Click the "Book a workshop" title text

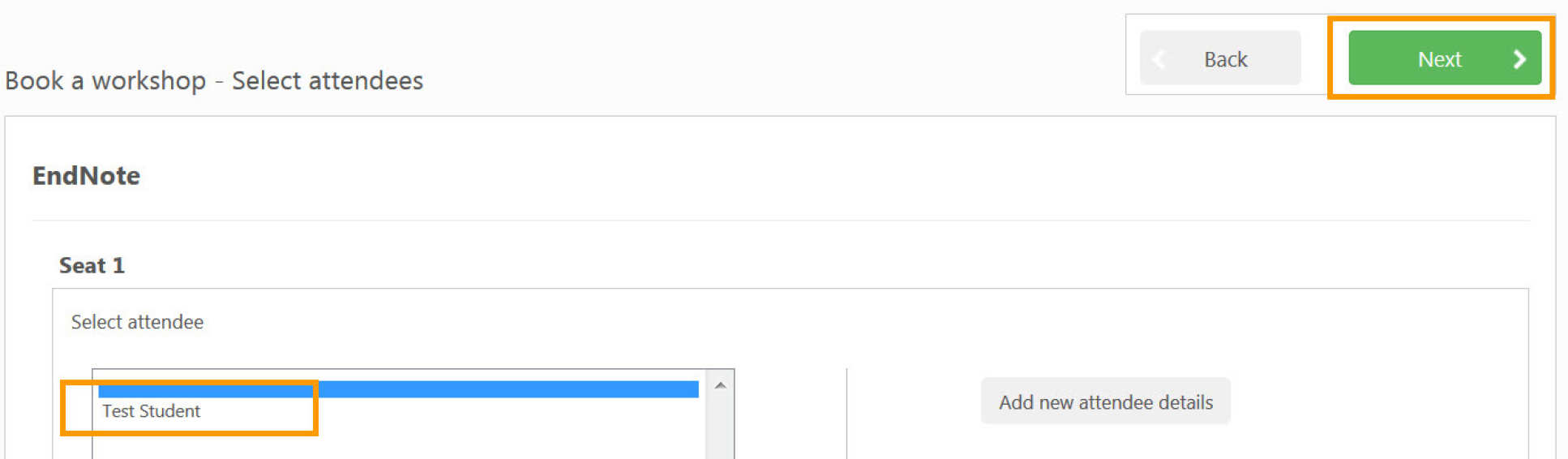[x=105, y=81]
